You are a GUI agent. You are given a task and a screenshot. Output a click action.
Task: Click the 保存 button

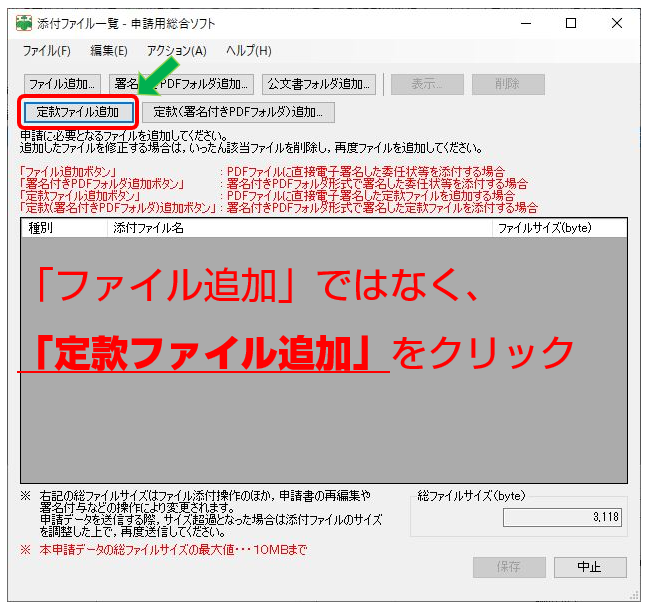click(x=508, y=567)
